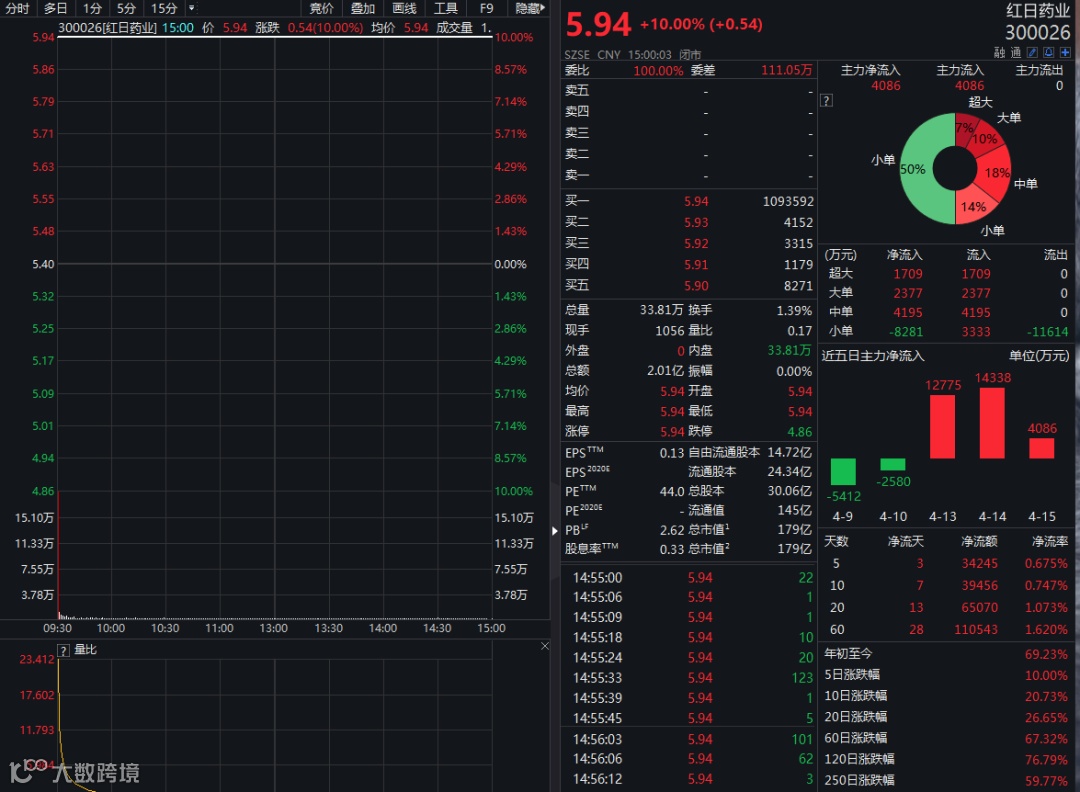Click the 跌停 limit-down price 4.86
The height and width of the screenshot is (792, 1080).
pyautogui.click(x=800, y=432)
